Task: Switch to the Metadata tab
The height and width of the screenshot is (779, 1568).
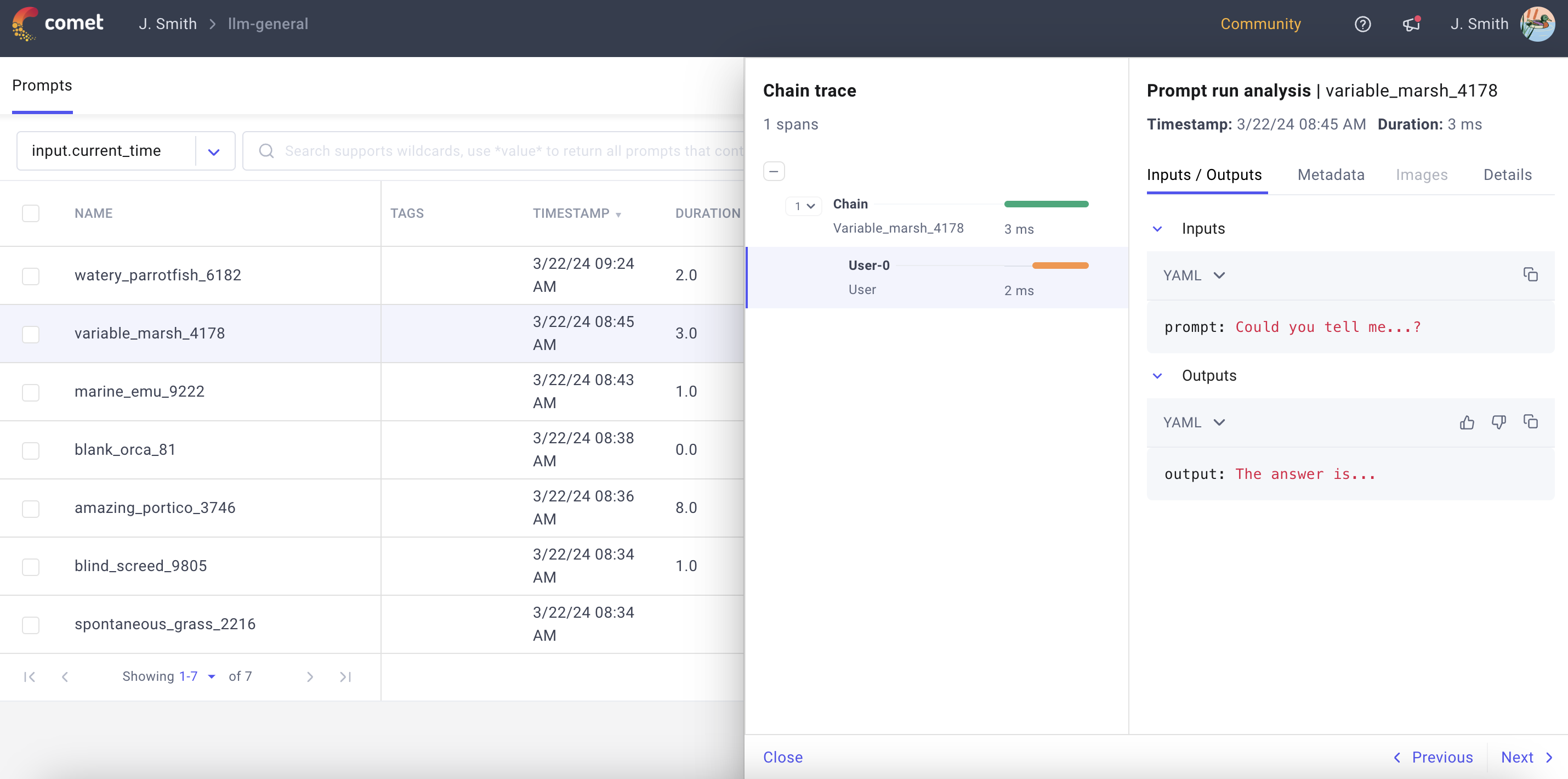Action: tap(1331, 175)
